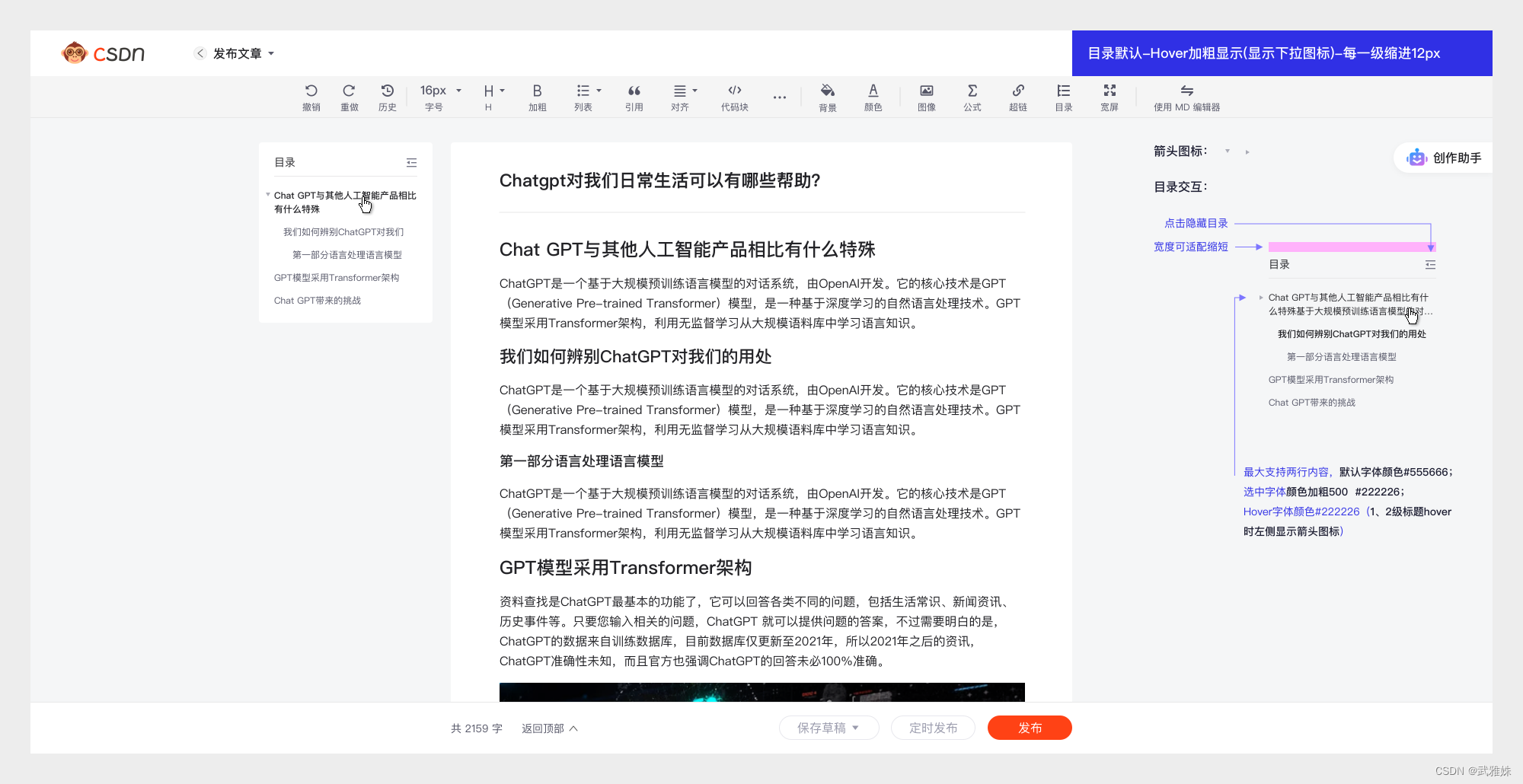Open the 保存草稿 dropdown arrow
This screenshot has height=784, width=1523.
pos(855,728)
